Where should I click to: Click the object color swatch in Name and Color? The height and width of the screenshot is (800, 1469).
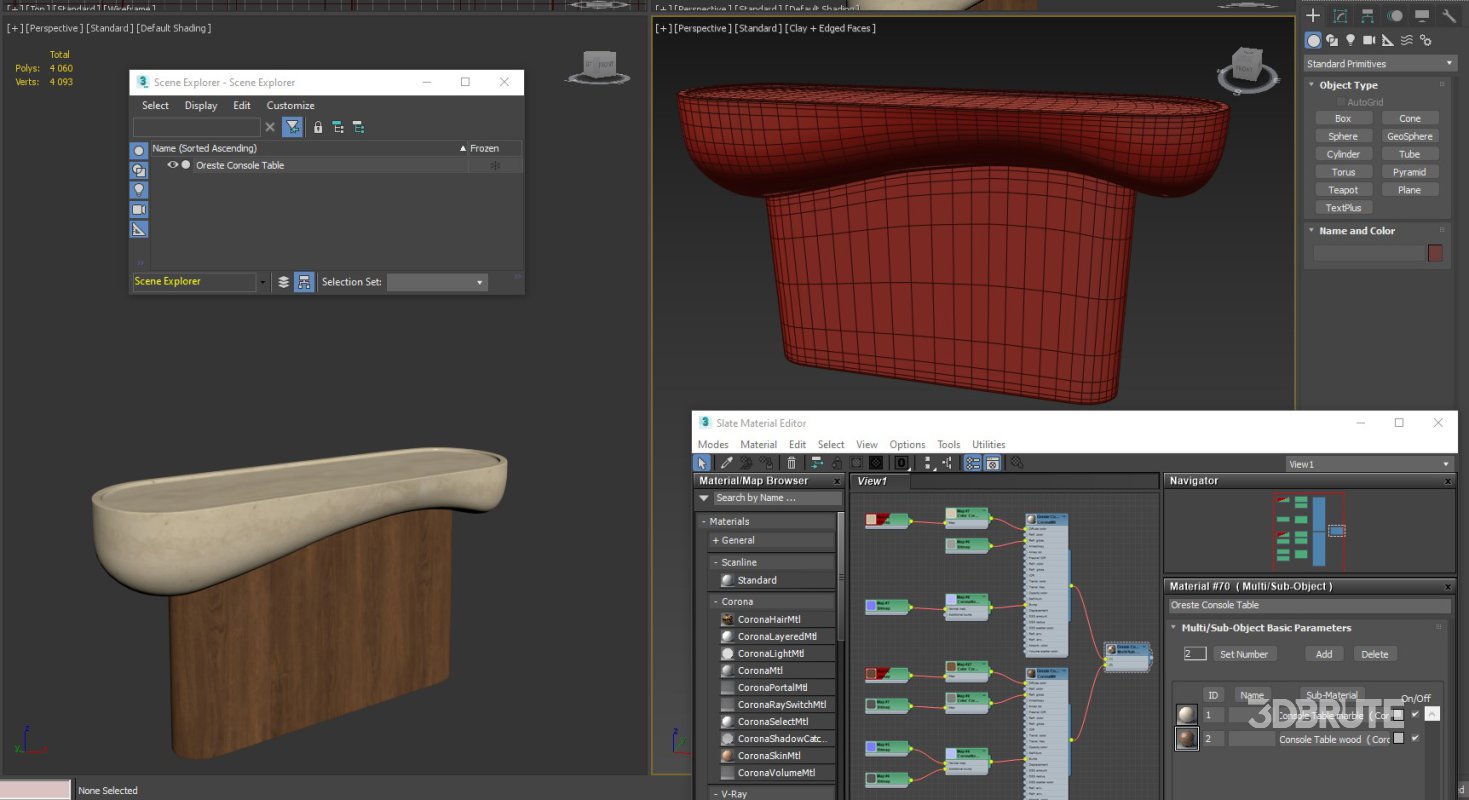(x=1435, y=254)
